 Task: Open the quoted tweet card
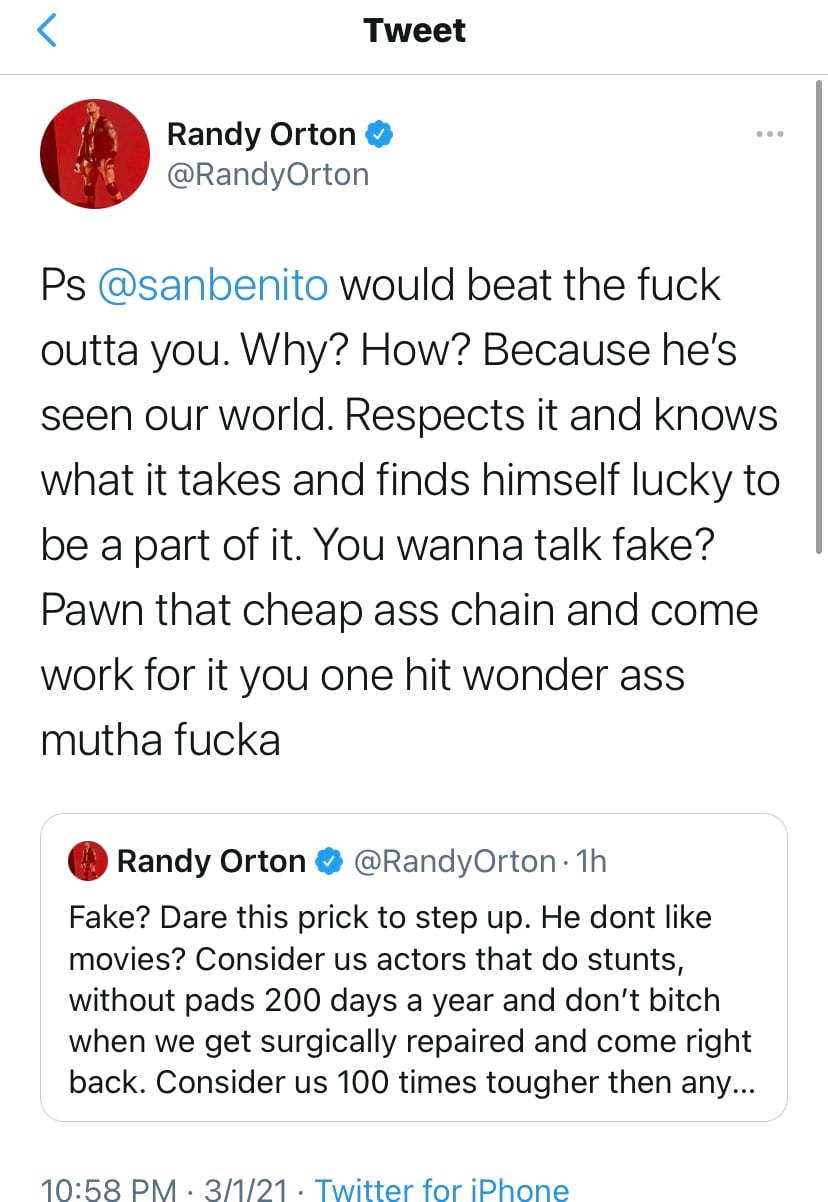414,966
